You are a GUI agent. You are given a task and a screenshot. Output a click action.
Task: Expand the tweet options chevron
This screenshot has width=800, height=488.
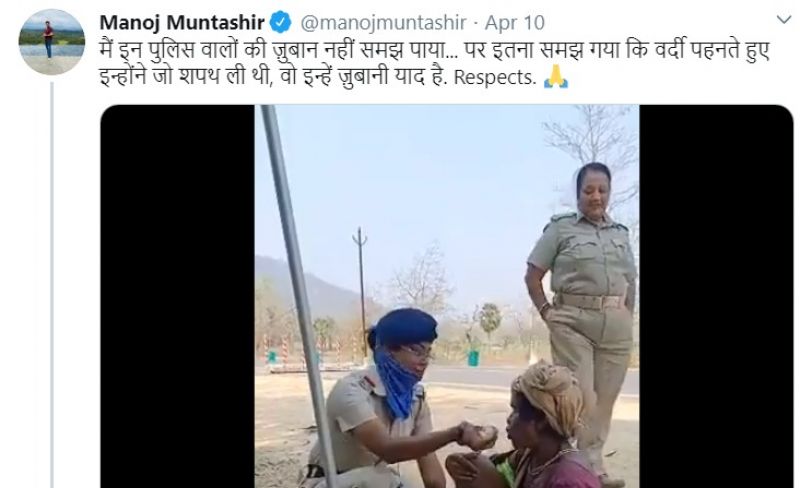[784, 20]
